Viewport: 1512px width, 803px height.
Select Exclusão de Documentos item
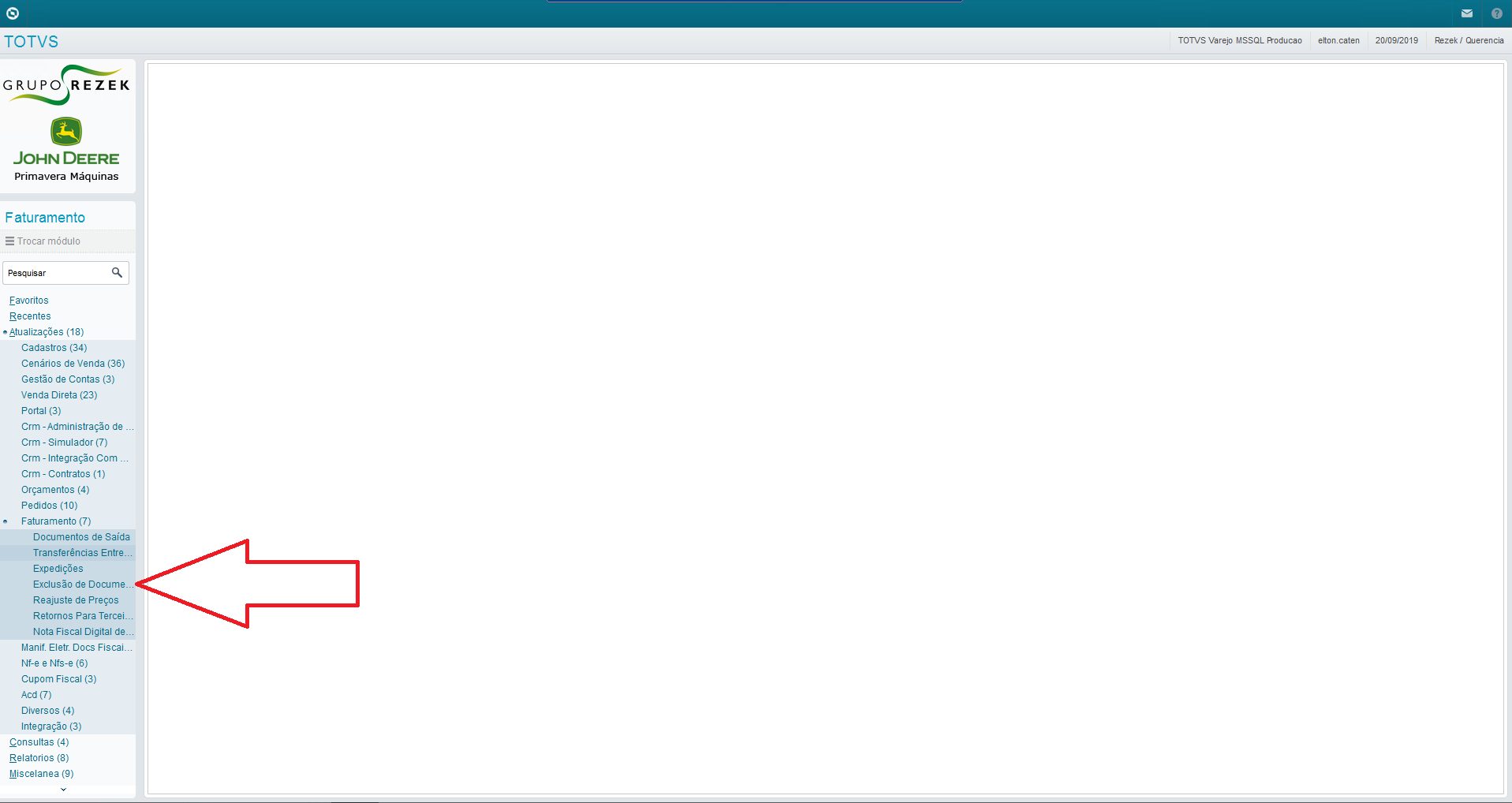(x=83, y=585)
